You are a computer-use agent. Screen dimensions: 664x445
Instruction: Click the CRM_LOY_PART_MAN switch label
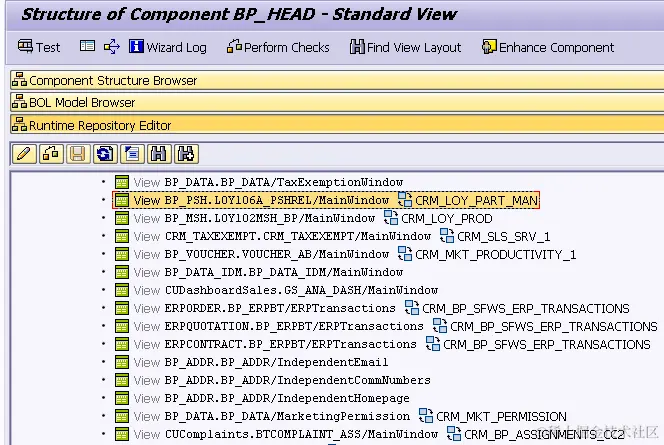tap(476, 200)
